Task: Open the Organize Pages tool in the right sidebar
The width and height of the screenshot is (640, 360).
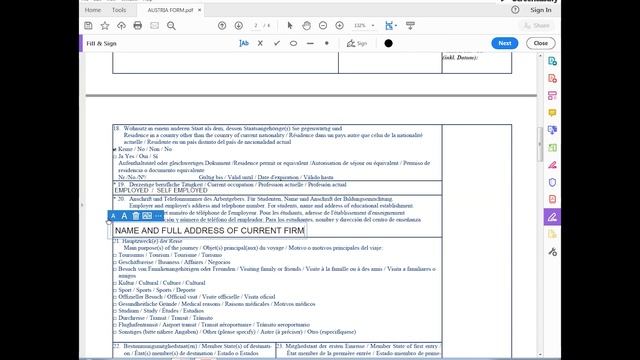Action: (552, 148)
